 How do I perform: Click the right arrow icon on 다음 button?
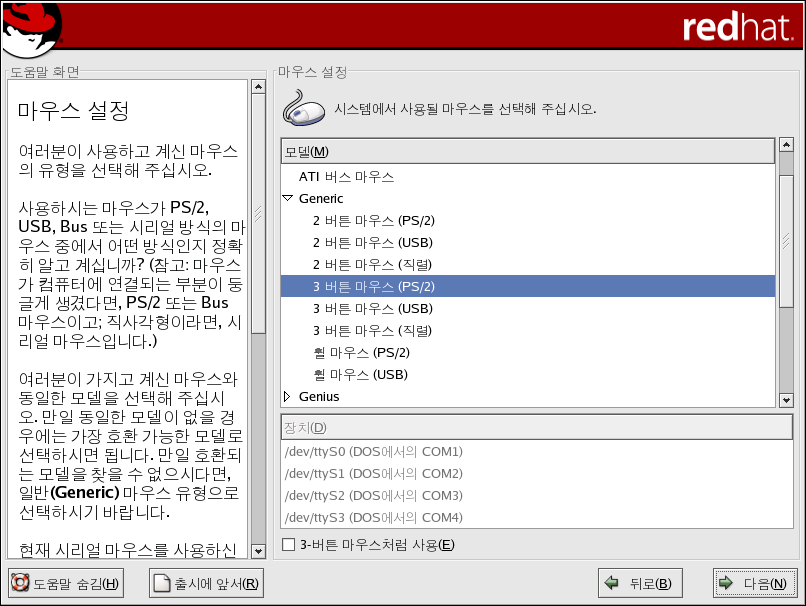[726, 584]
